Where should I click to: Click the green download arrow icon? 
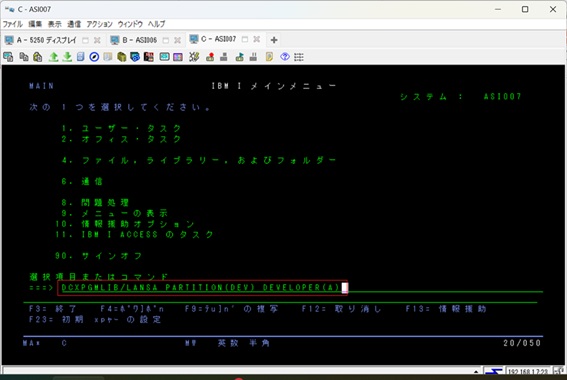tap(67, 57)
